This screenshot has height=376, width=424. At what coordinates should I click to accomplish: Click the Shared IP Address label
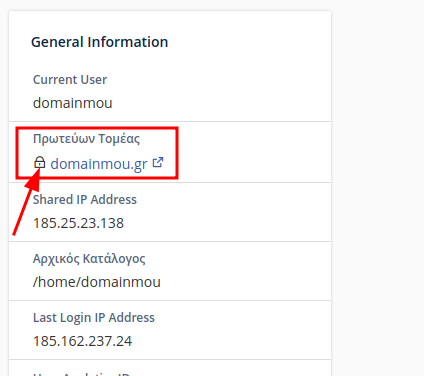pos(85,199)
